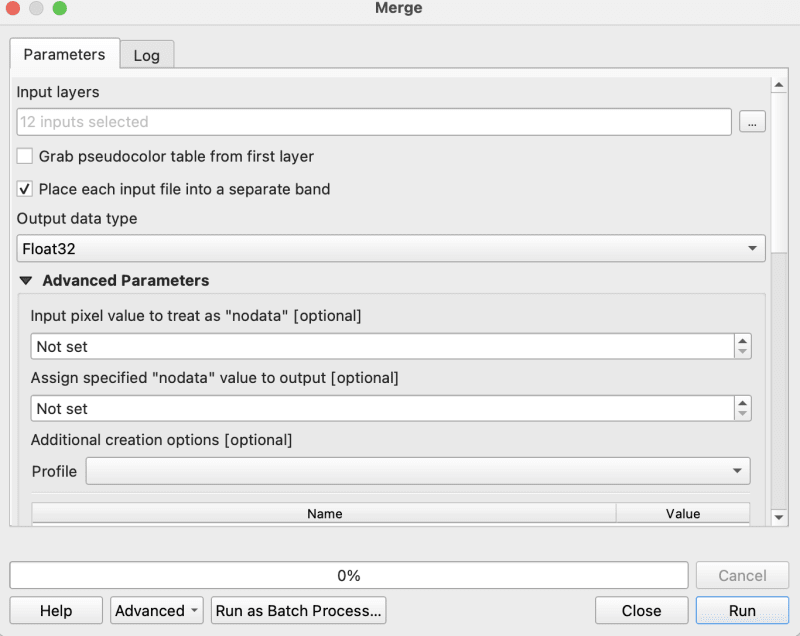
Task: Increase output nodata value with up arrow
Action: tap(742, 403)
